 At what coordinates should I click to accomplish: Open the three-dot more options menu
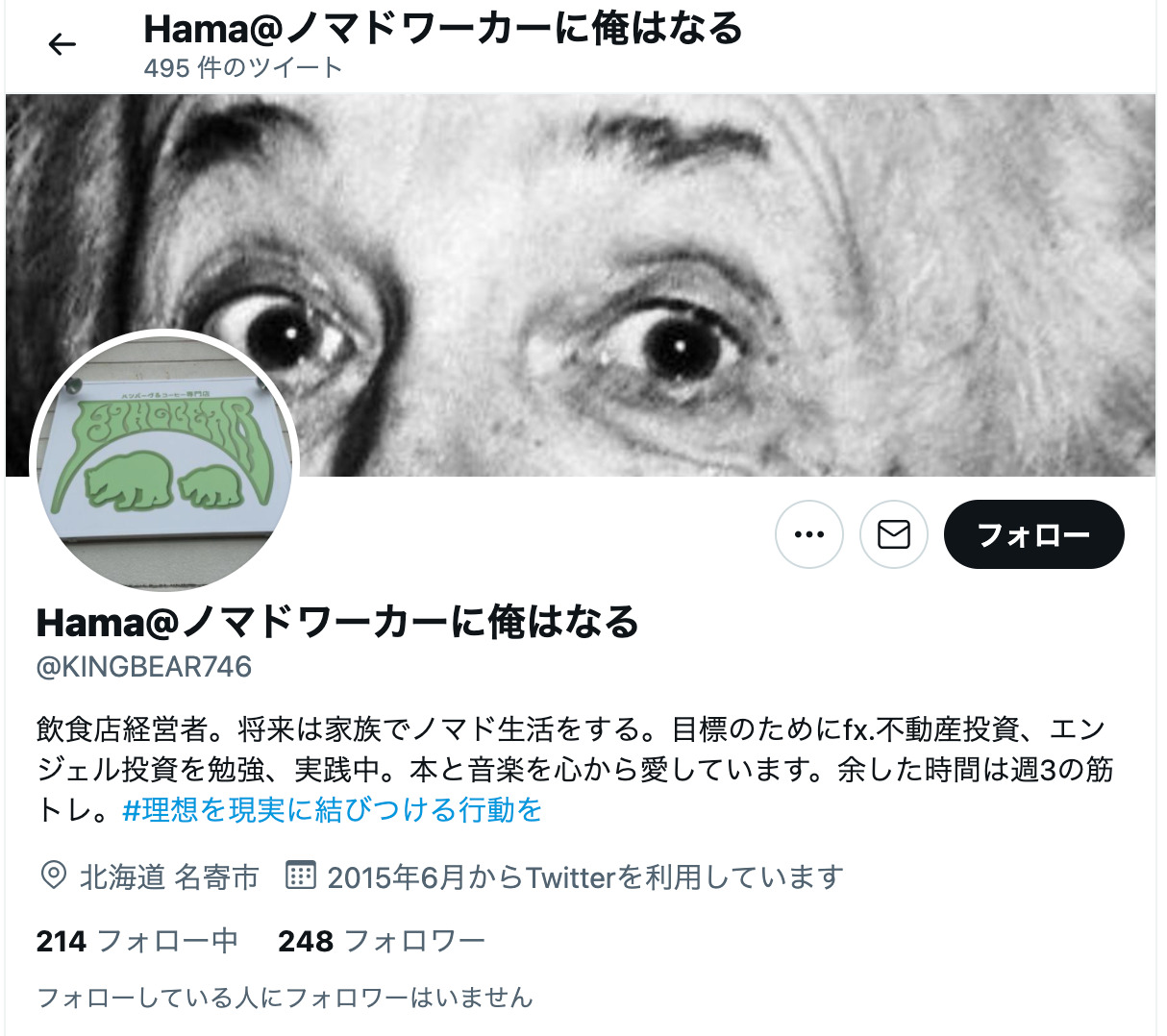pos(809,534)
